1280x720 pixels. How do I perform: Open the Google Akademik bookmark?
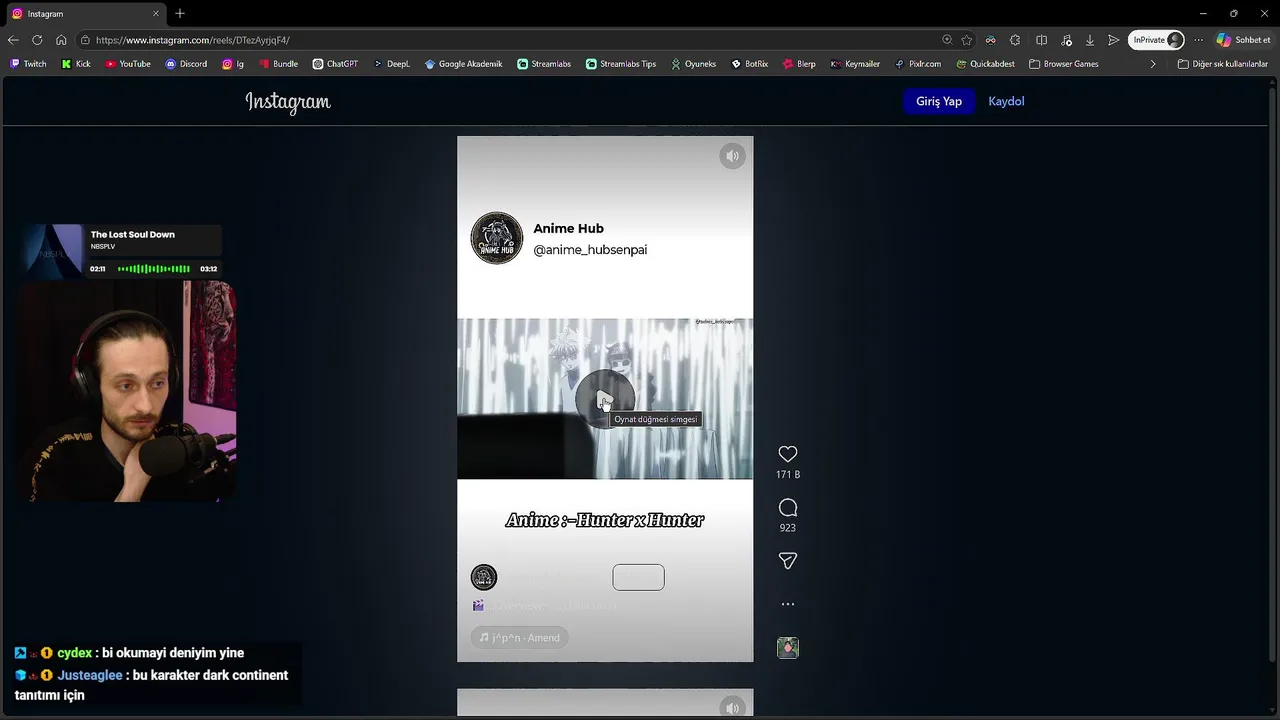point(463,64)
